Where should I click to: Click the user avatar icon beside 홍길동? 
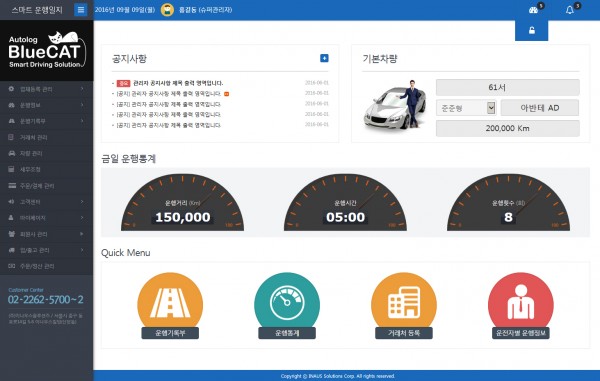[x=167, y=10]
